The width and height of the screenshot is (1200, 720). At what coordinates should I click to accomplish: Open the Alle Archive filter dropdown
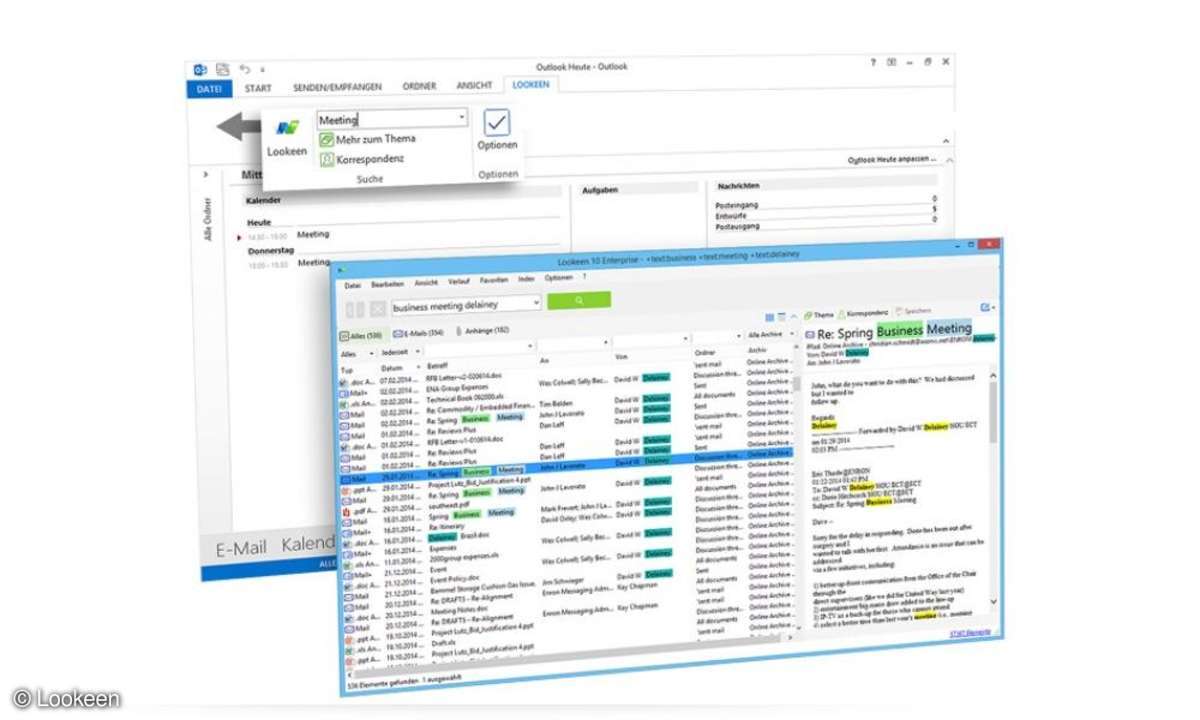792,335
